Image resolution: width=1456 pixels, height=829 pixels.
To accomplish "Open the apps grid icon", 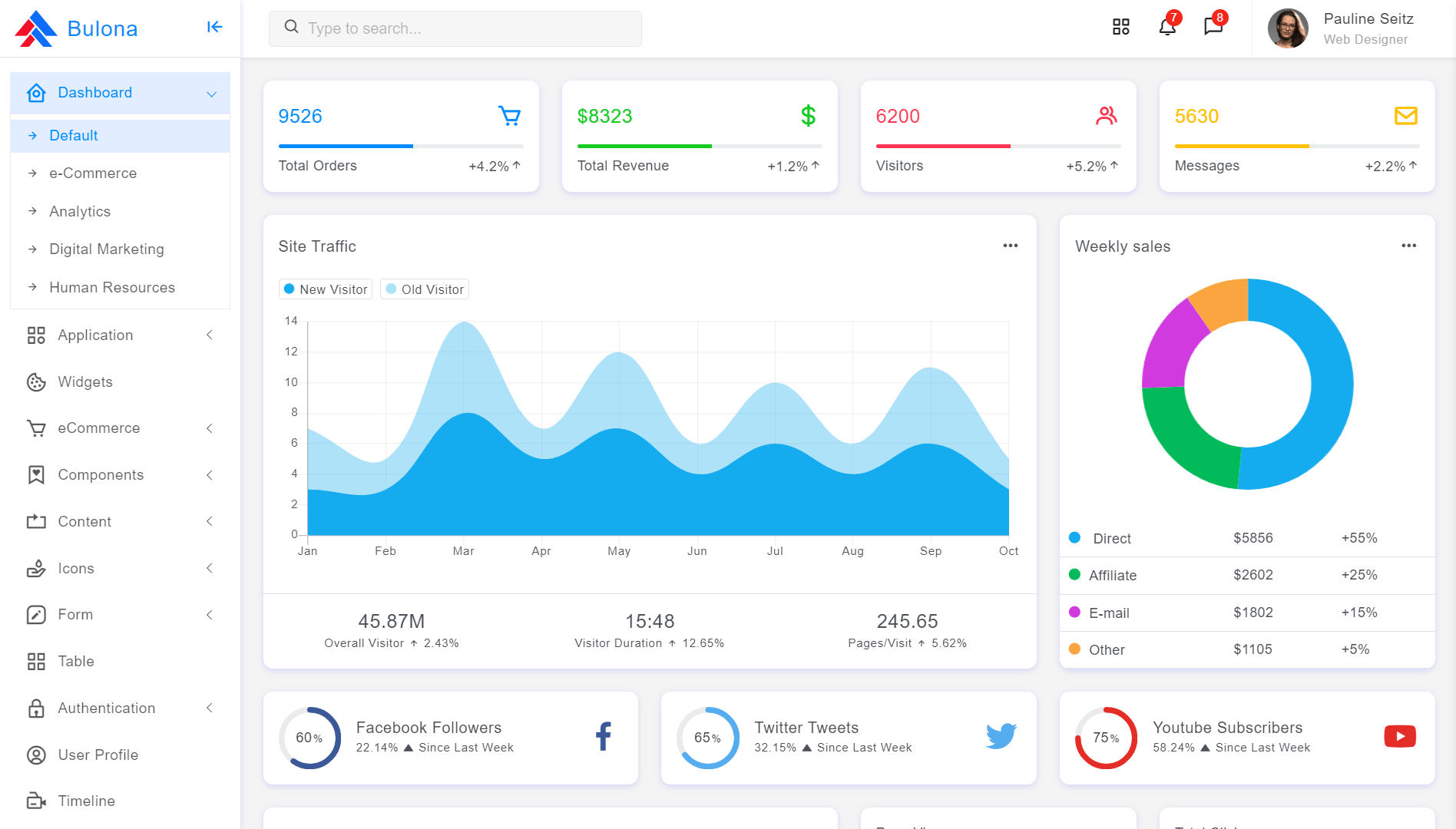I will coord(1120,28).
